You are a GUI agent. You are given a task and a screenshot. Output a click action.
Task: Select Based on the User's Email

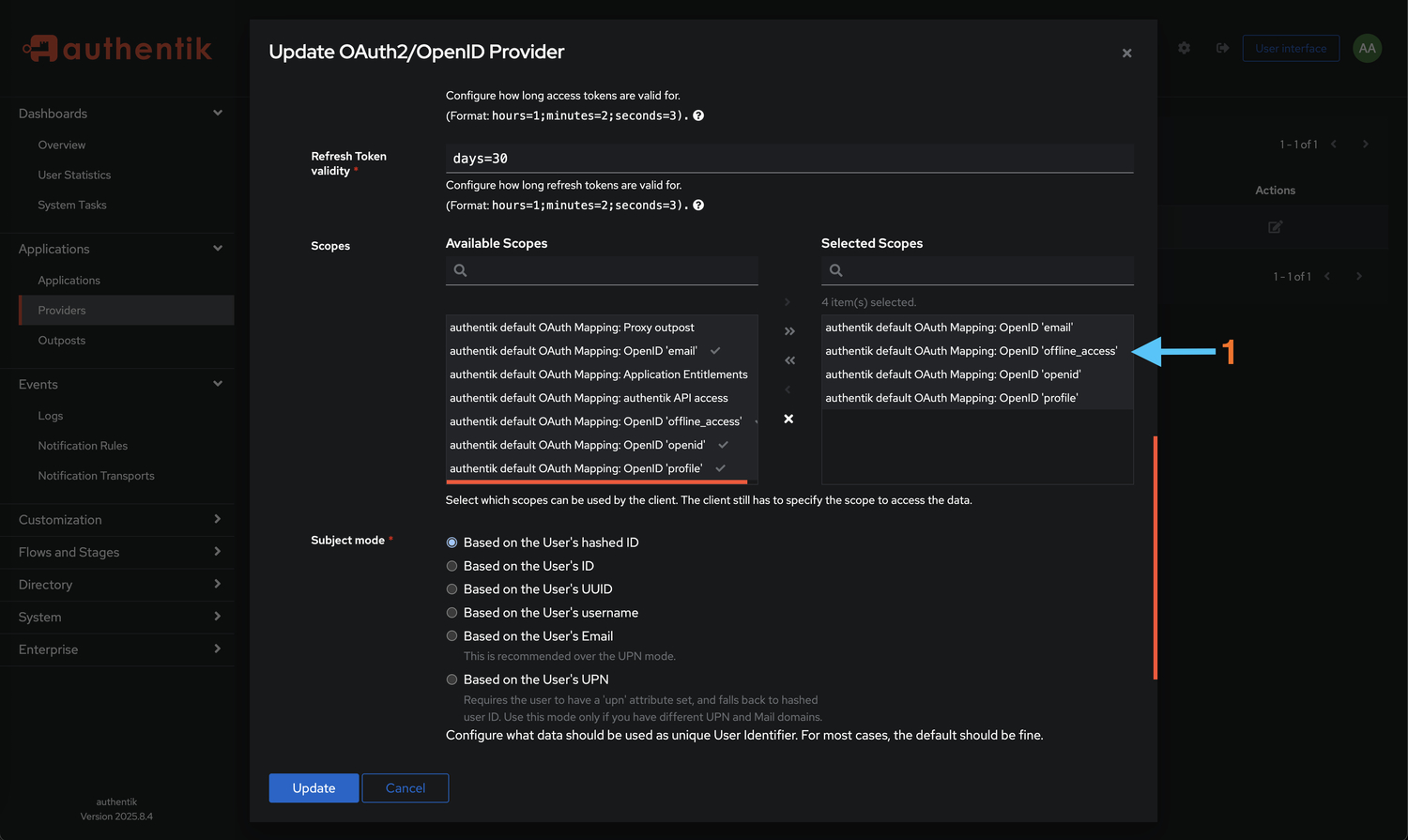(x=451, y=635)
